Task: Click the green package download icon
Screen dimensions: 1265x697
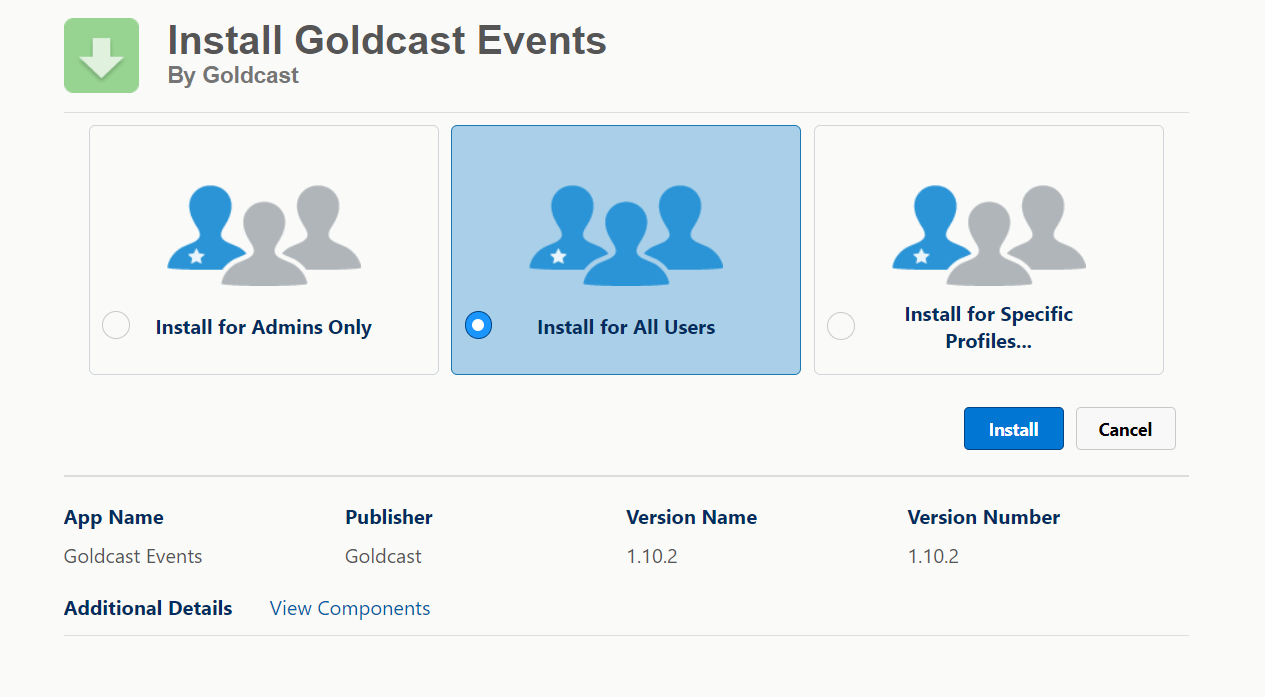Action: (x=101, y=55)
